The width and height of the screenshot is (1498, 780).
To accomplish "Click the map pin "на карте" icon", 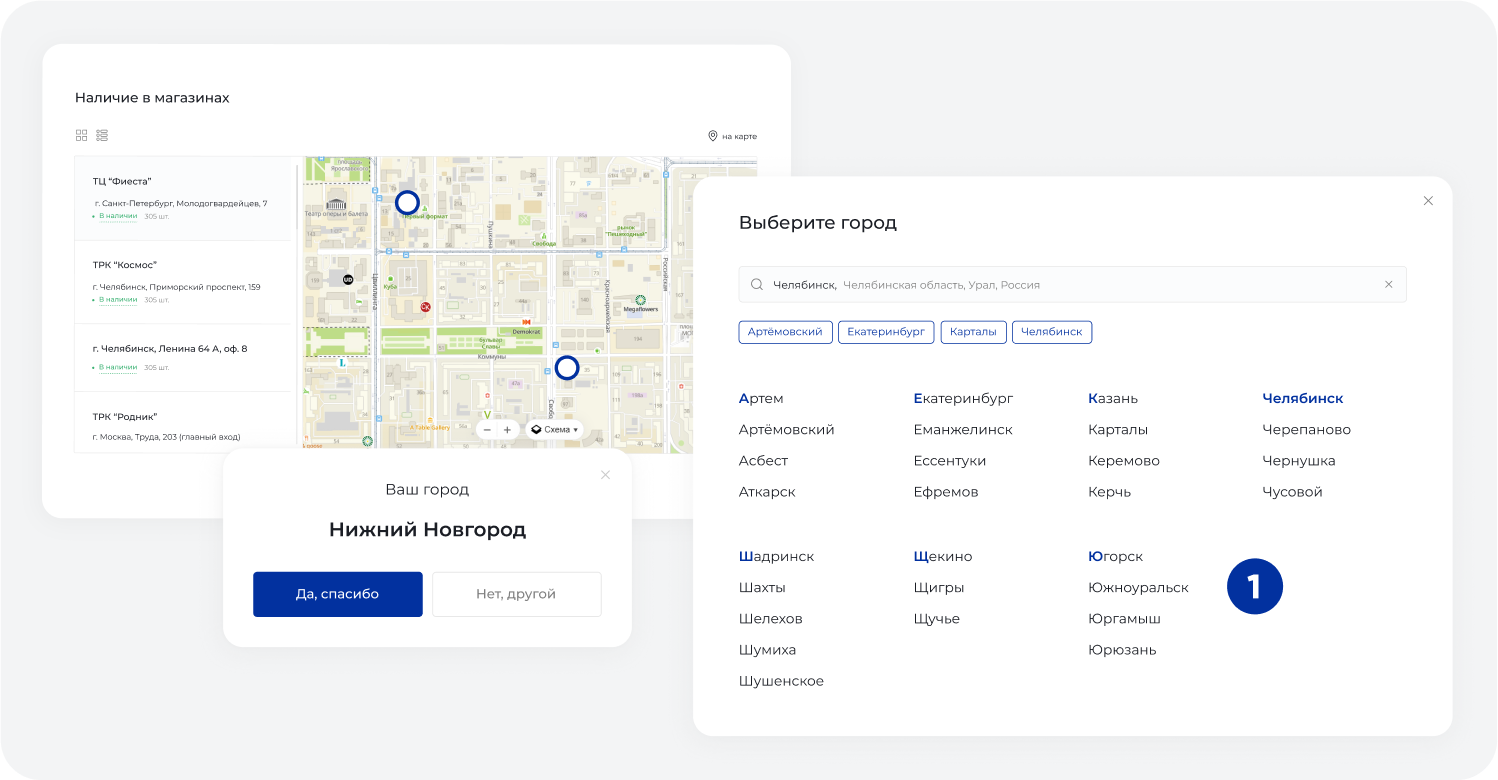I will pos(713,136).
